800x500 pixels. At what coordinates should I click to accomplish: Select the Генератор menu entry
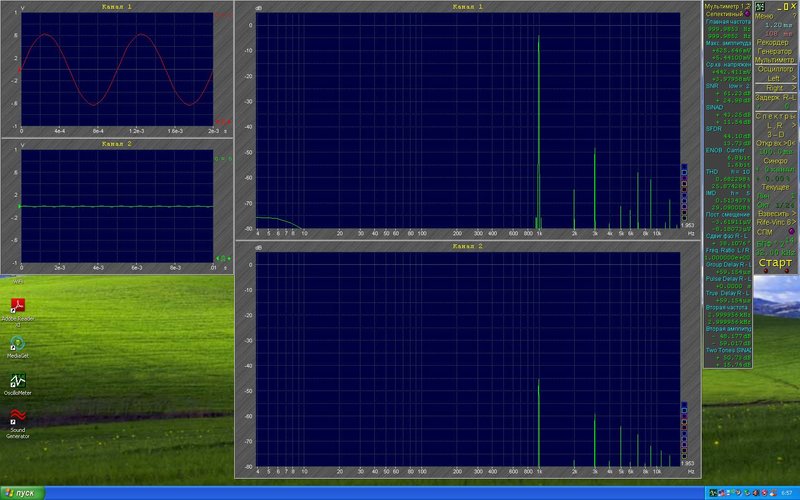(775, 51)
